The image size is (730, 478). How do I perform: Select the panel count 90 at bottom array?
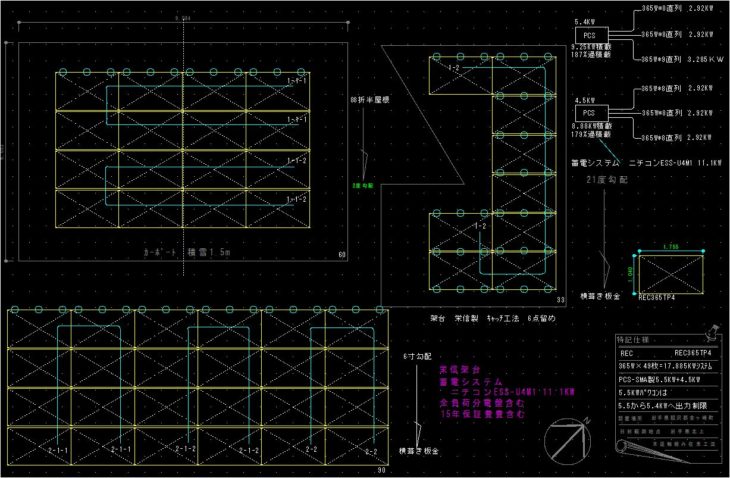click(381, 470)
